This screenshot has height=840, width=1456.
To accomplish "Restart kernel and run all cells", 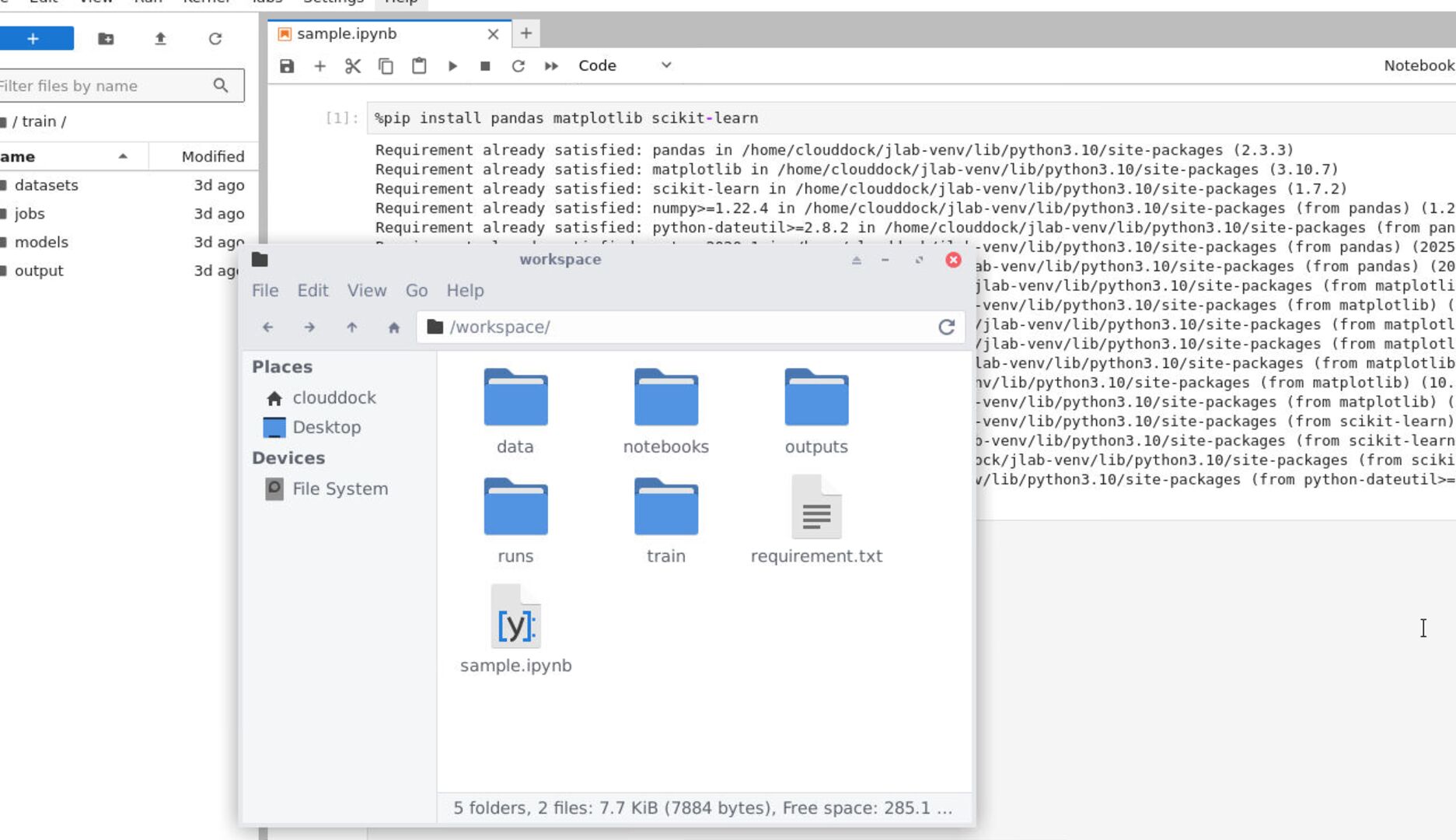I will (x=551, y=65).
